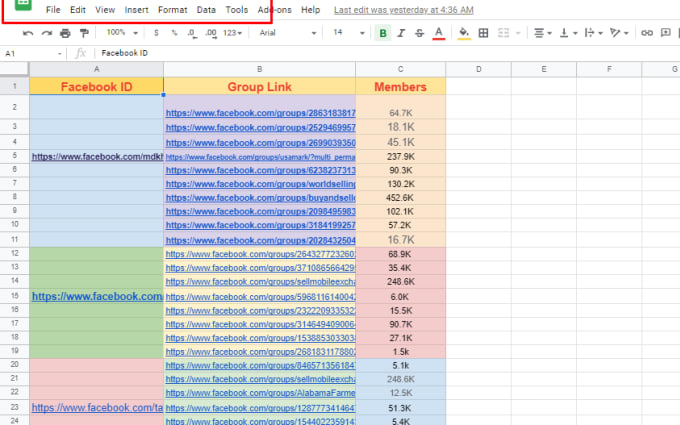Format as percent
680x425 pixels.
pyautogui.click(x=174, y=33)
